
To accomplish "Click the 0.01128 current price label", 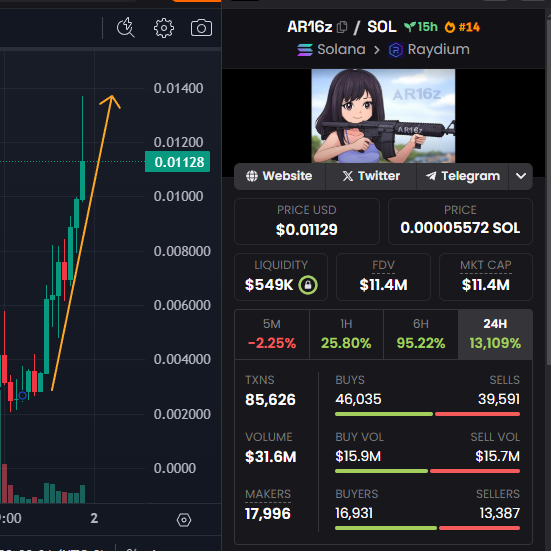I will click(177, 162).
